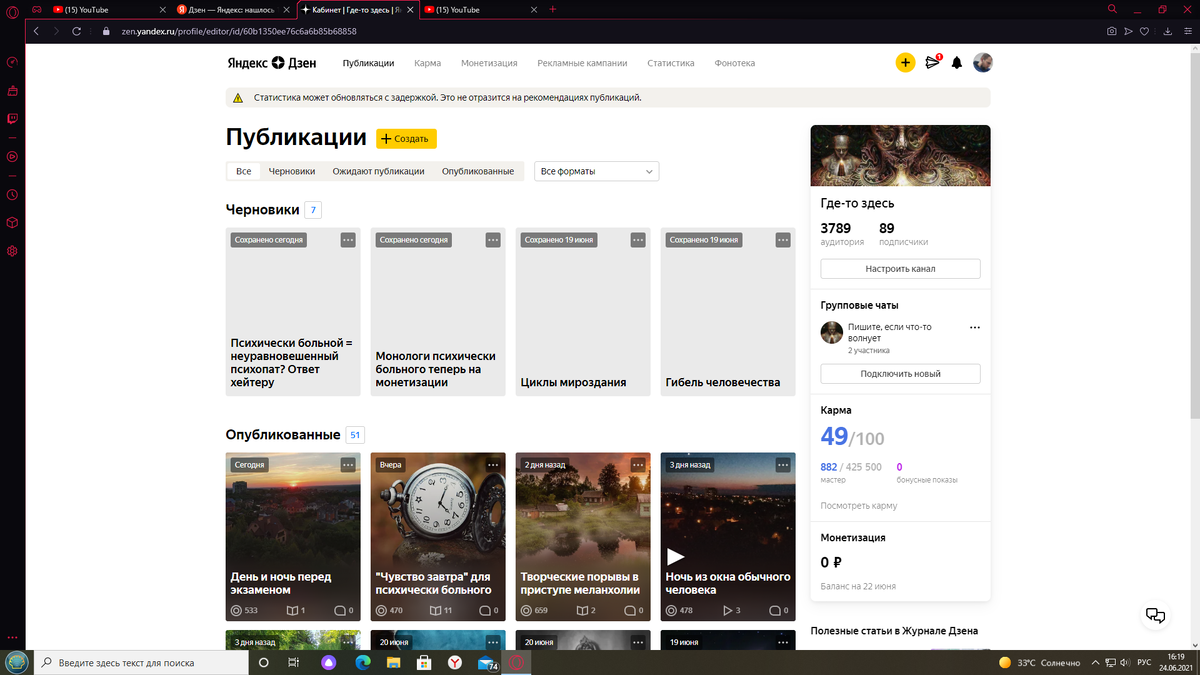Open new tab with plus icon

pos(553,9)
